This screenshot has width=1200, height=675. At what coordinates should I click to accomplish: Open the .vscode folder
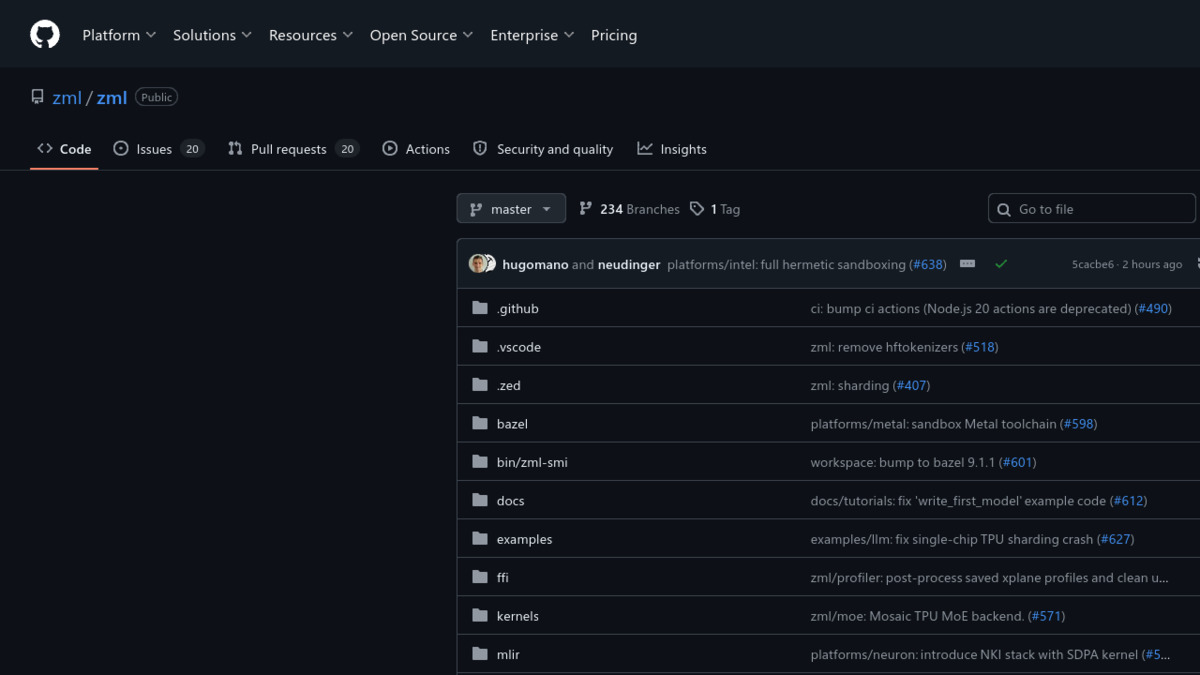(518, 346)
